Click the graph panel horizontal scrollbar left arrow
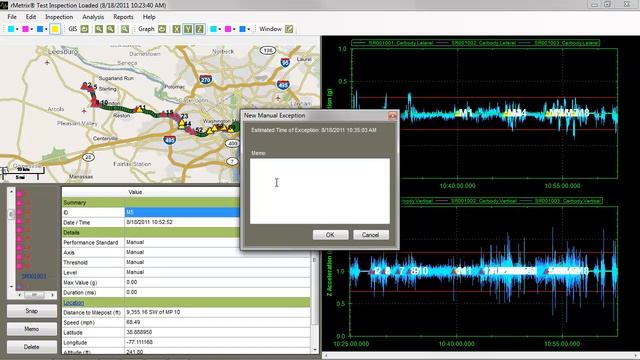Image resolution: width=640 pixels, height=360 pixels. pyautogui.click(x=325, y=356)
